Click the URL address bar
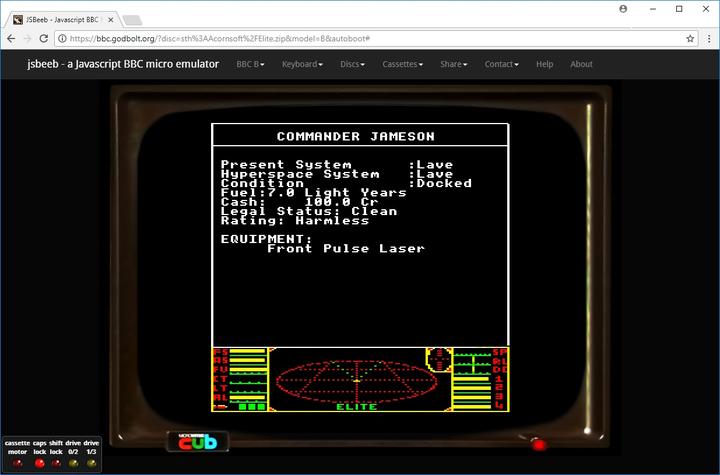 [x=370, y=38]
